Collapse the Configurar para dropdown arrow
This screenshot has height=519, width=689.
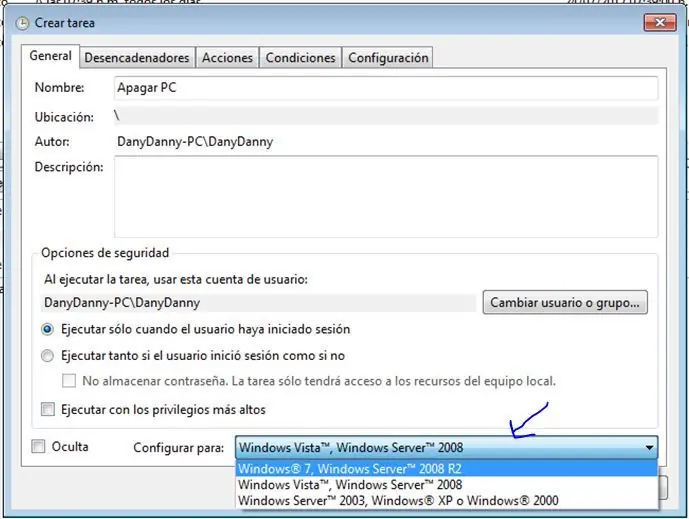tap(649, 448)
